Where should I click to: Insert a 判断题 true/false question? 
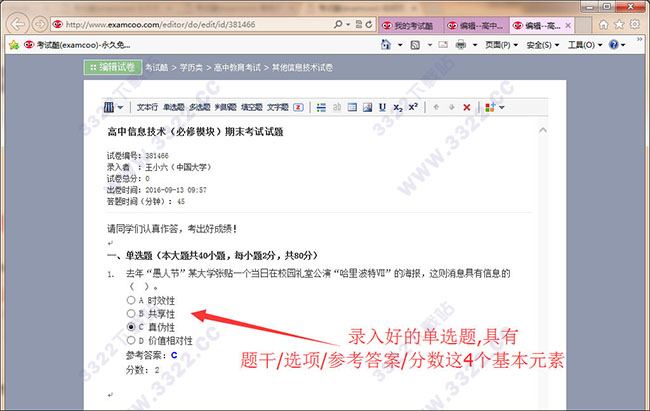[x=226, y=107]
